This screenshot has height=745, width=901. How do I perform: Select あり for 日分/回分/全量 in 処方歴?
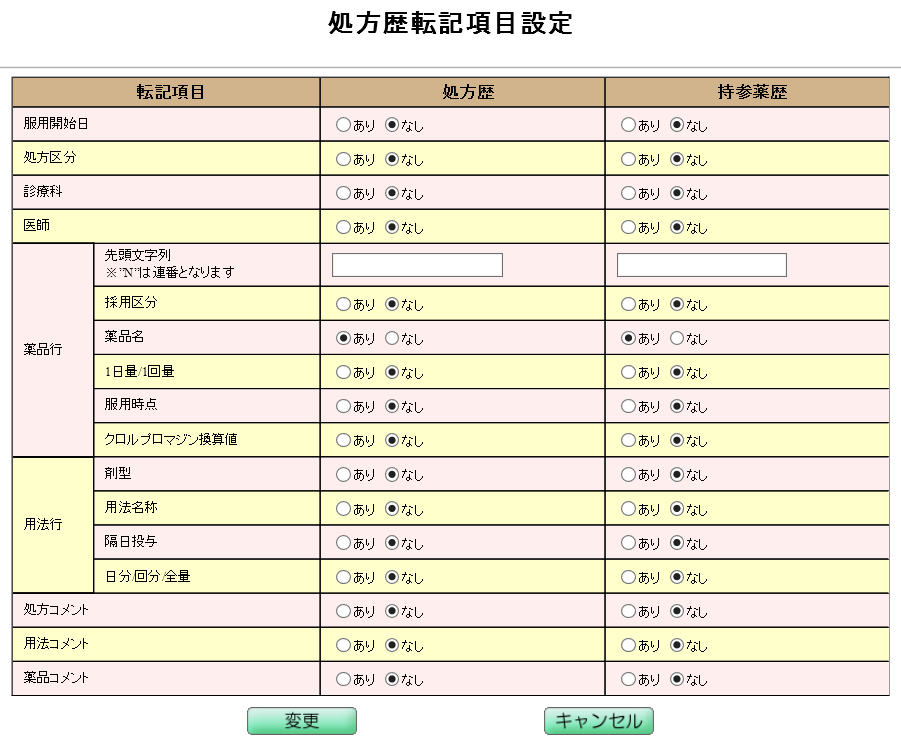pyautogui.click(x=344, y=577)
